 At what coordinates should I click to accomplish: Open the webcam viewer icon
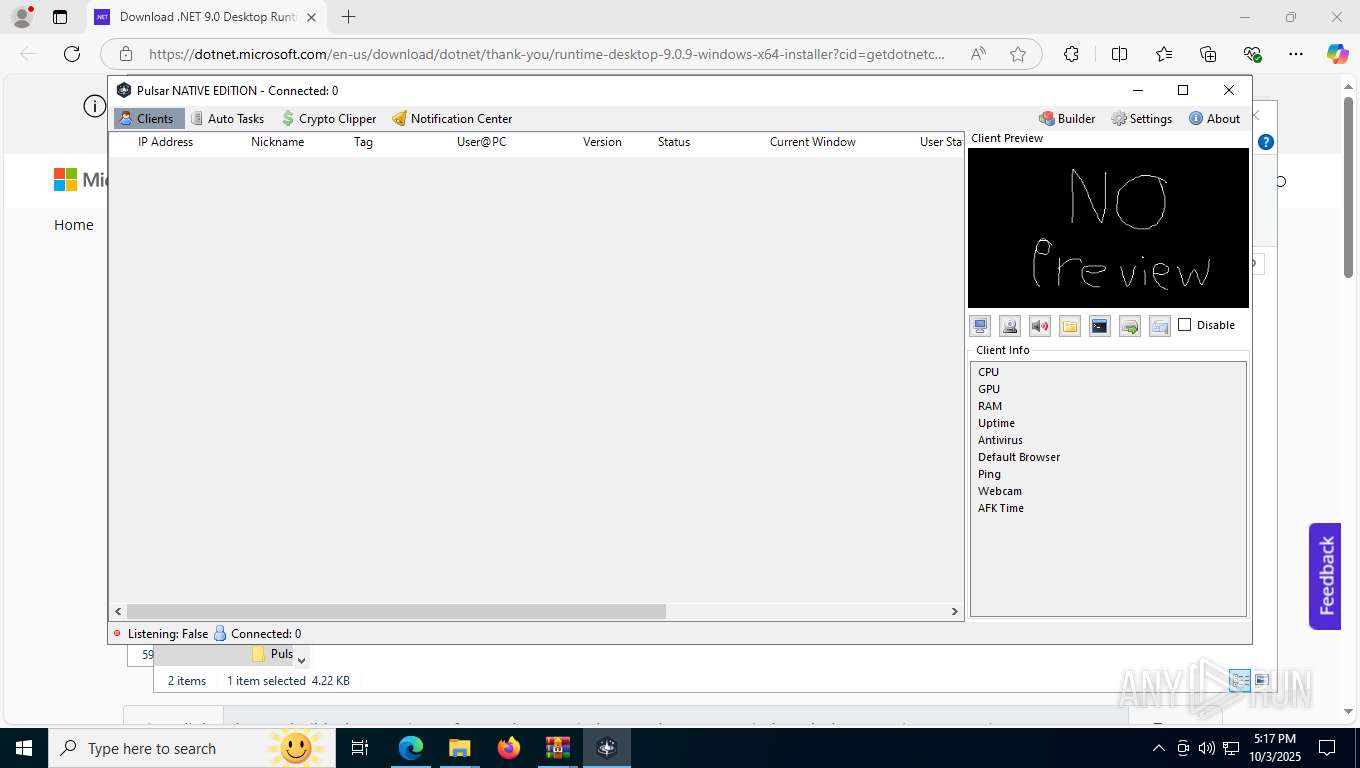(1010, 326)
